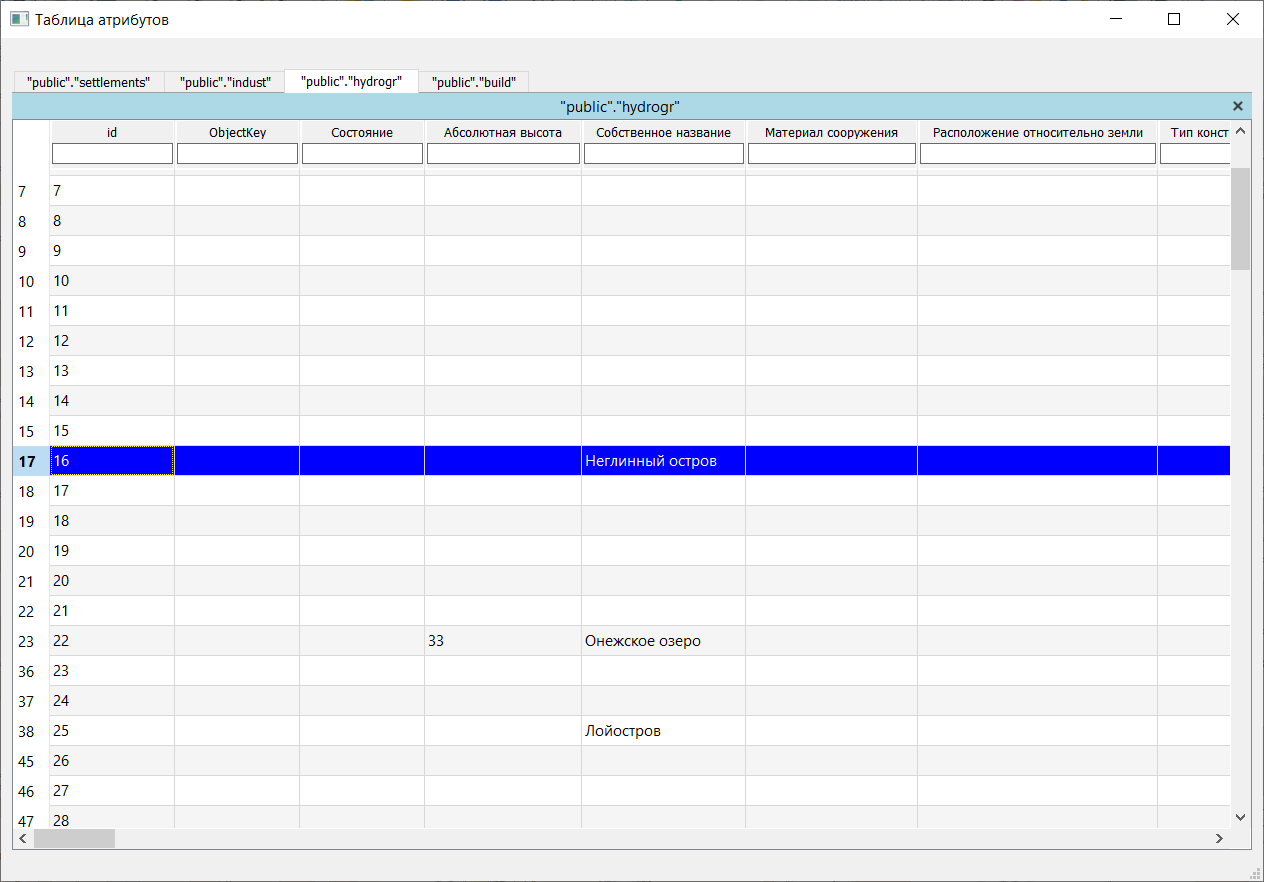Click the filter input under Материал сооружения
The height and width of the screenshot is (882, 1264).
pyautogui.click(x=831, y=154)
